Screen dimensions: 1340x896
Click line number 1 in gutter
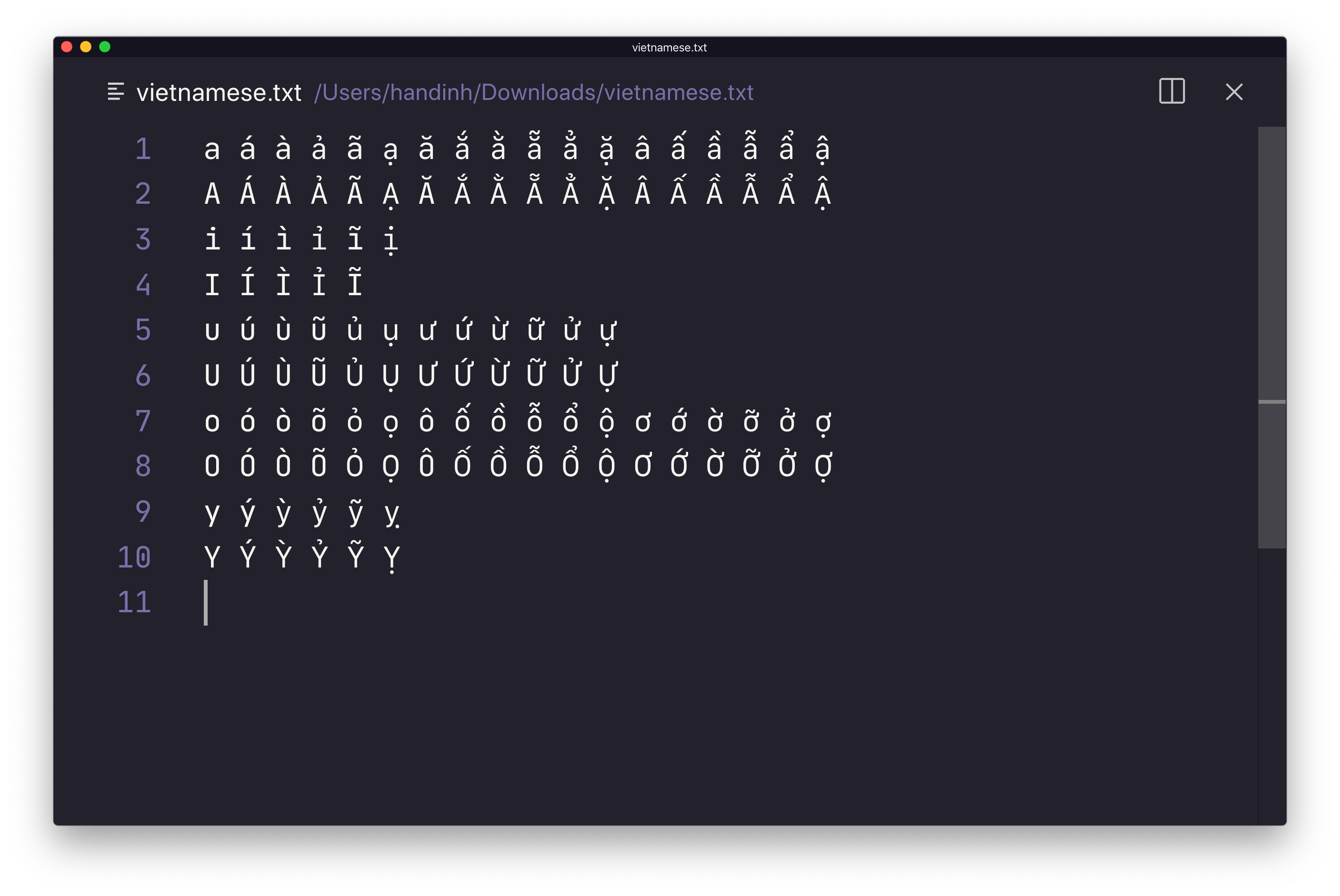(143, 149)
